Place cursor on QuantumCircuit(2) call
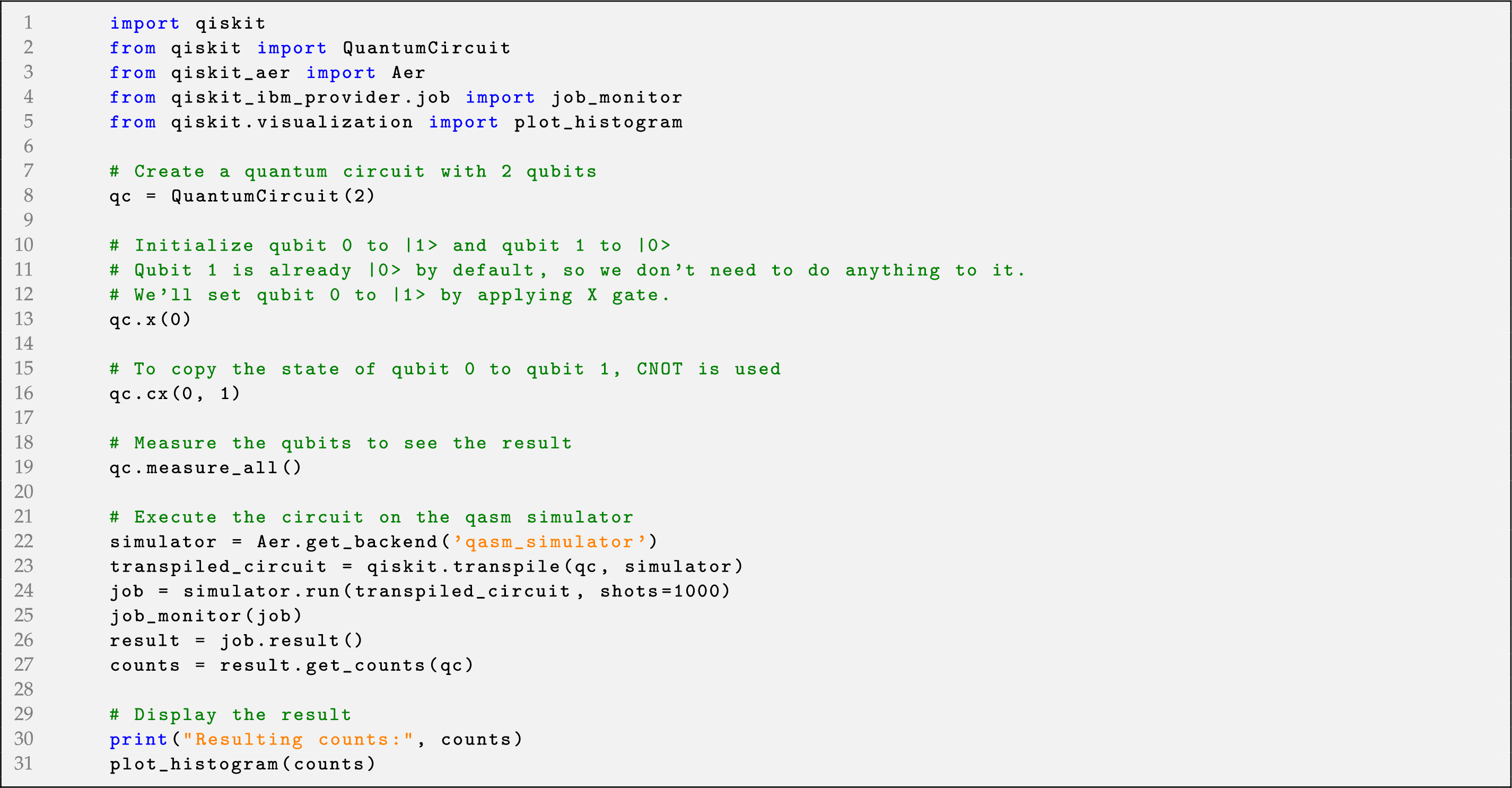Viewport: 1512px width, 788px height. [273, 195]
